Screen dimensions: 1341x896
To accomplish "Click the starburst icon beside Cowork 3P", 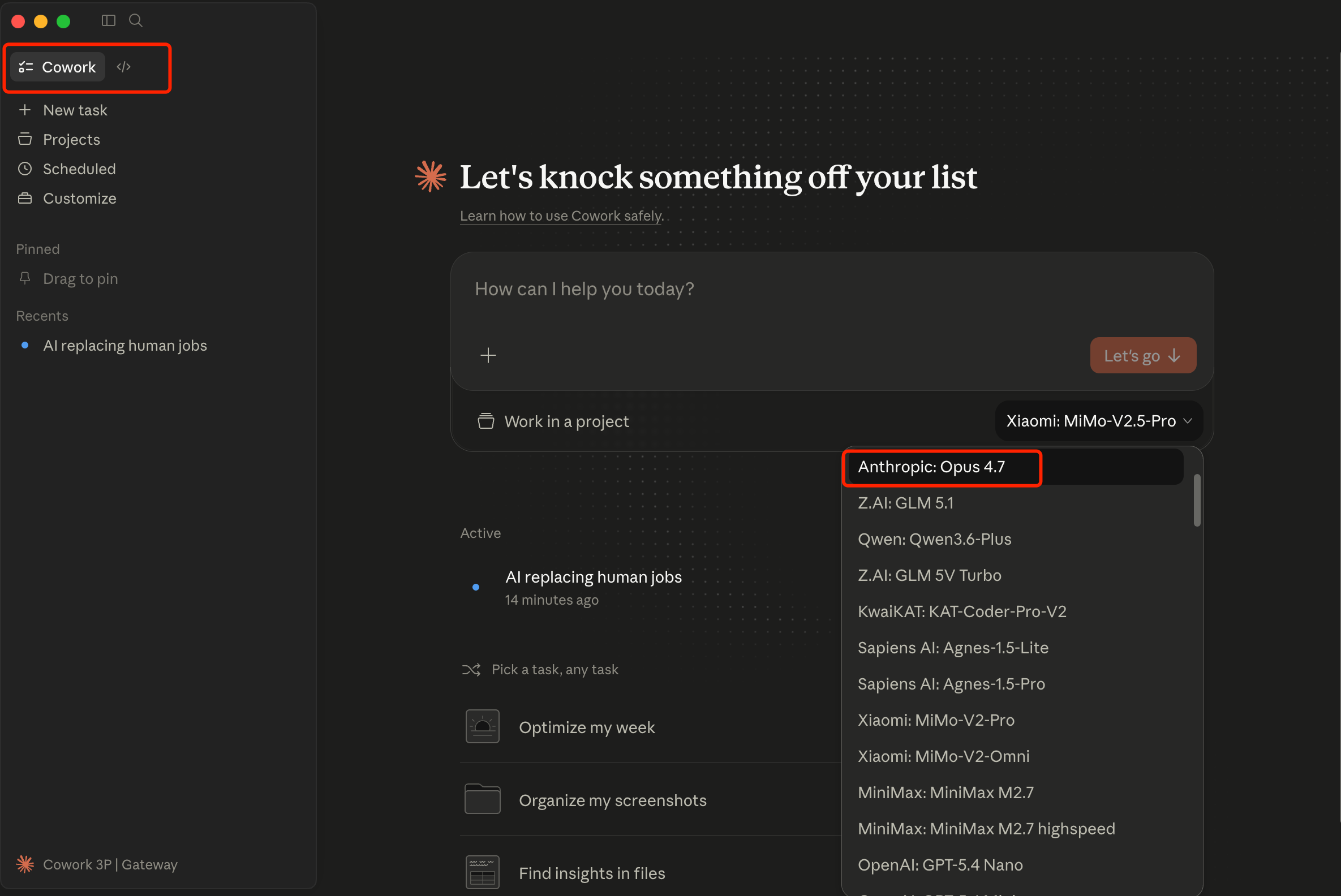I will [25, 864].
